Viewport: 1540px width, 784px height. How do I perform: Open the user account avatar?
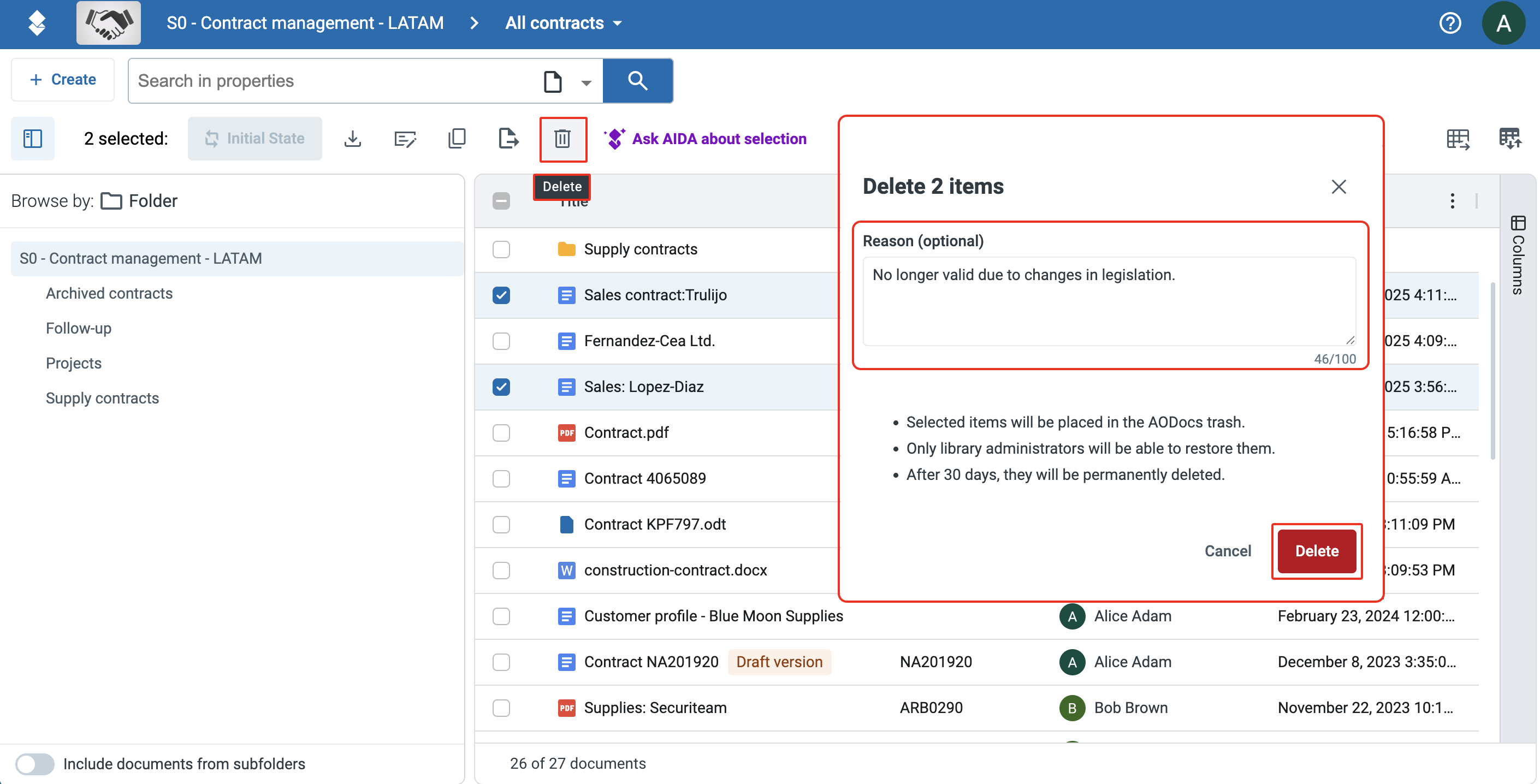[1503, 23]
